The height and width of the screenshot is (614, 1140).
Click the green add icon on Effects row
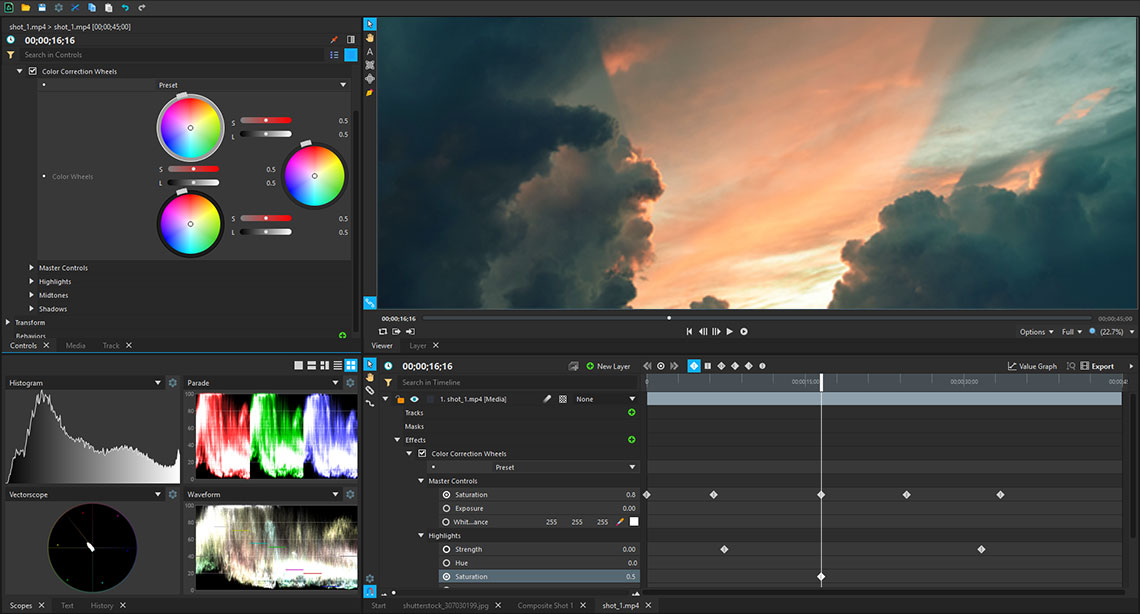[632, 440]
